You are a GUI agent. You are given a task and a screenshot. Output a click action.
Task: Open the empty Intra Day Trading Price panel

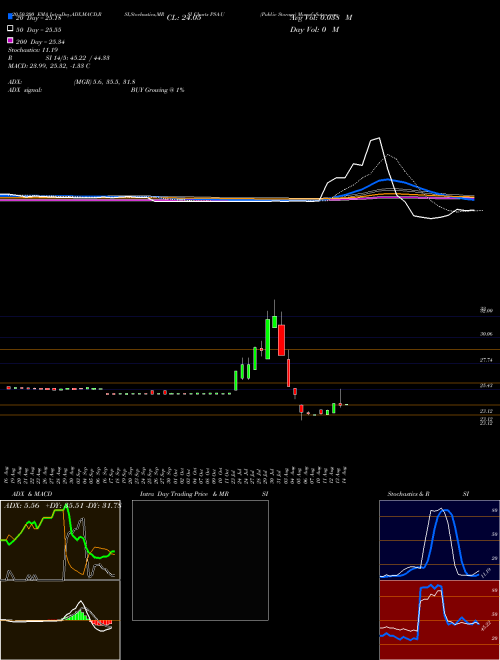point(200,560)
